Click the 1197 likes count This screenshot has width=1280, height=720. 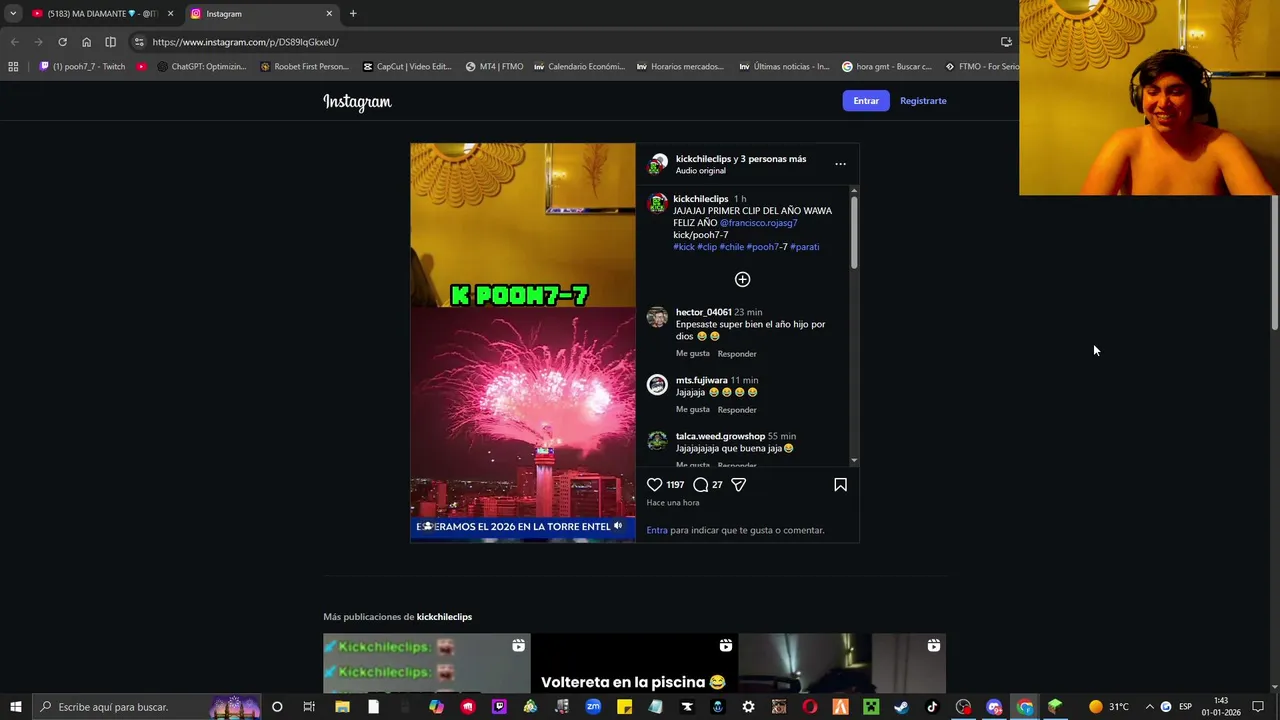675,485
